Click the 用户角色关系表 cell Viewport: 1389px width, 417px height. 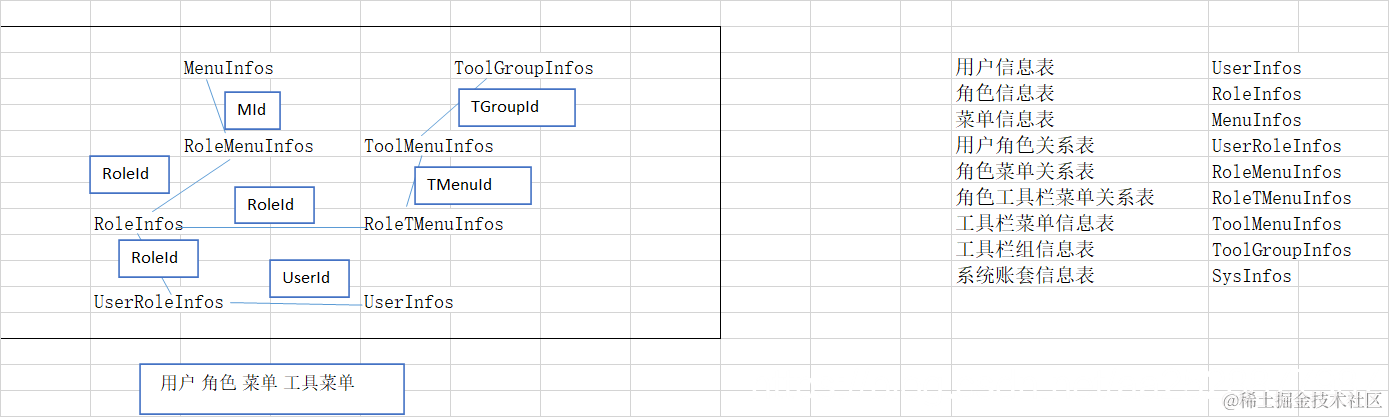(x=1025, y=146)
